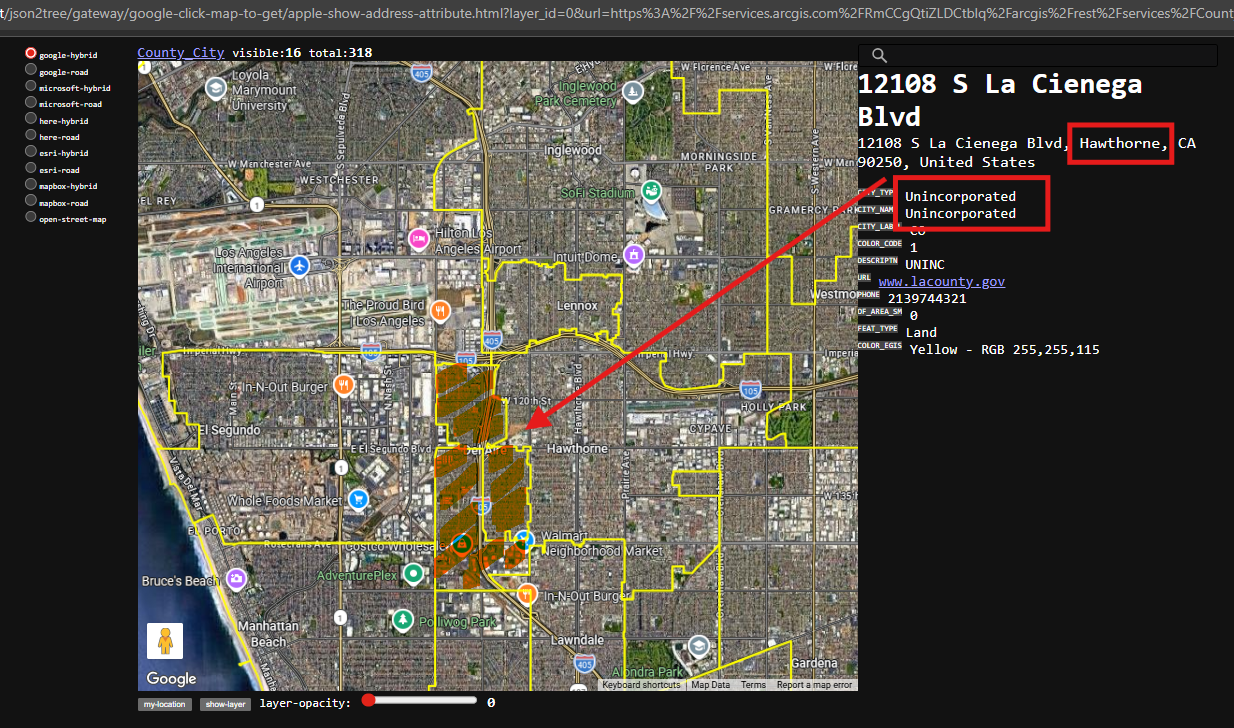Open the www.lacounty.gov link
The width and height of the screenshot is (1234, 728).
(941, 282)
